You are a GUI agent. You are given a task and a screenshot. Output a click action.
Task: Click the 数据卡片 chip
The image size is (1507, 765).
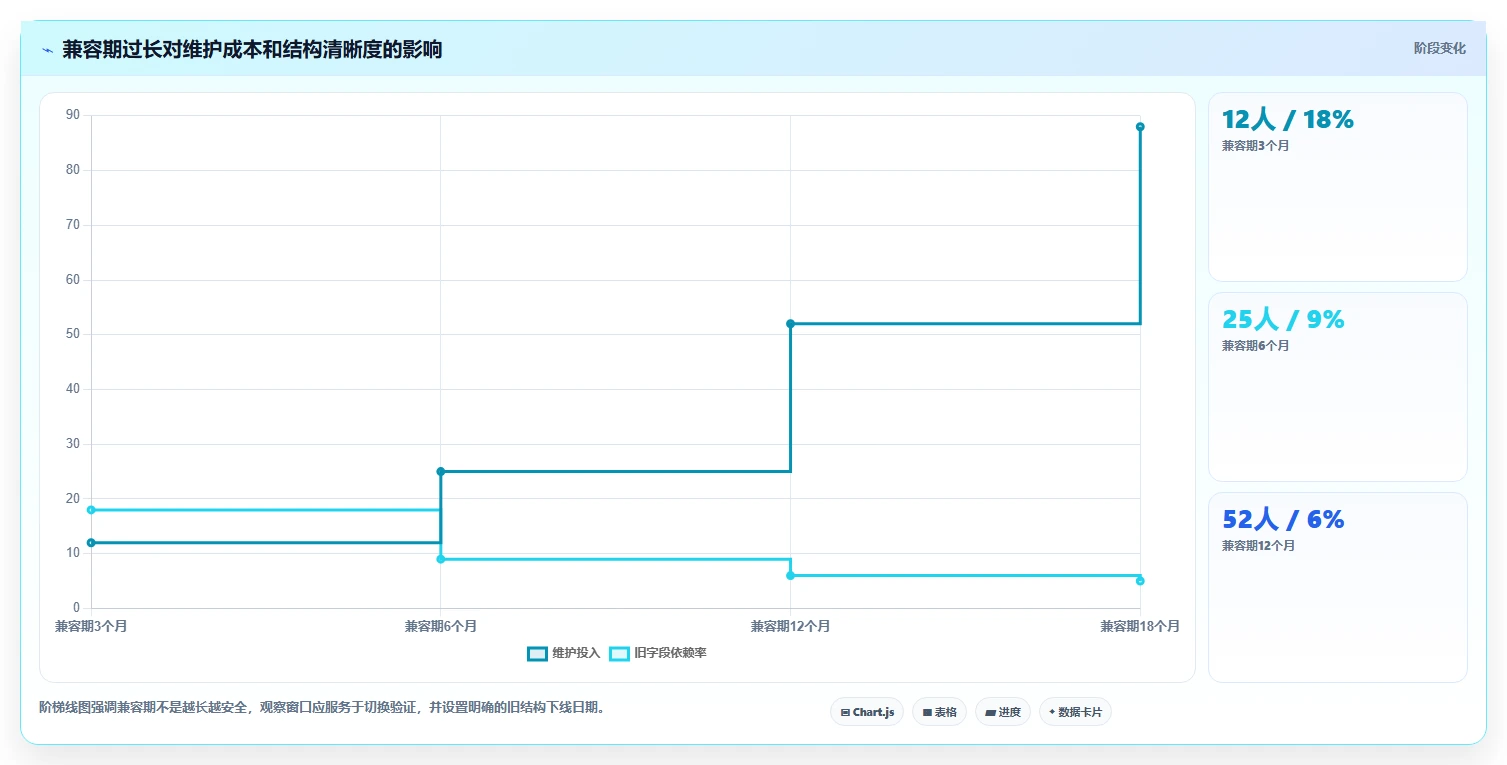tap(1075, 712)
